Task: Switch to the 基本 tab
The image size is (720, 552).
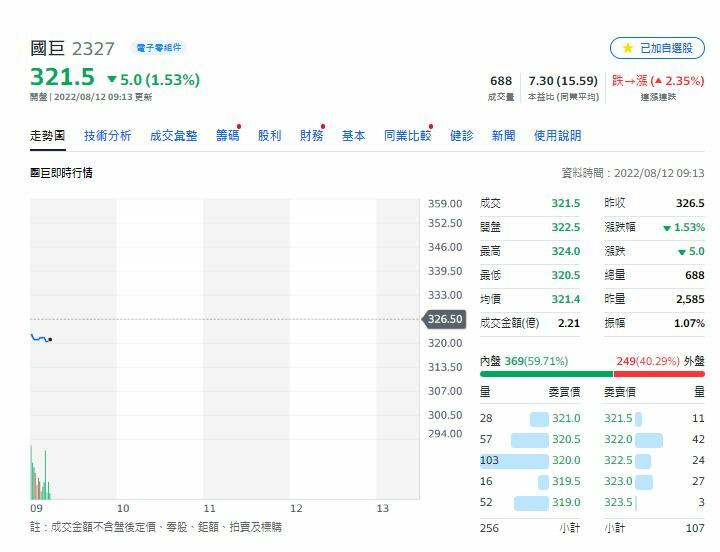Action: coord(354,136)
